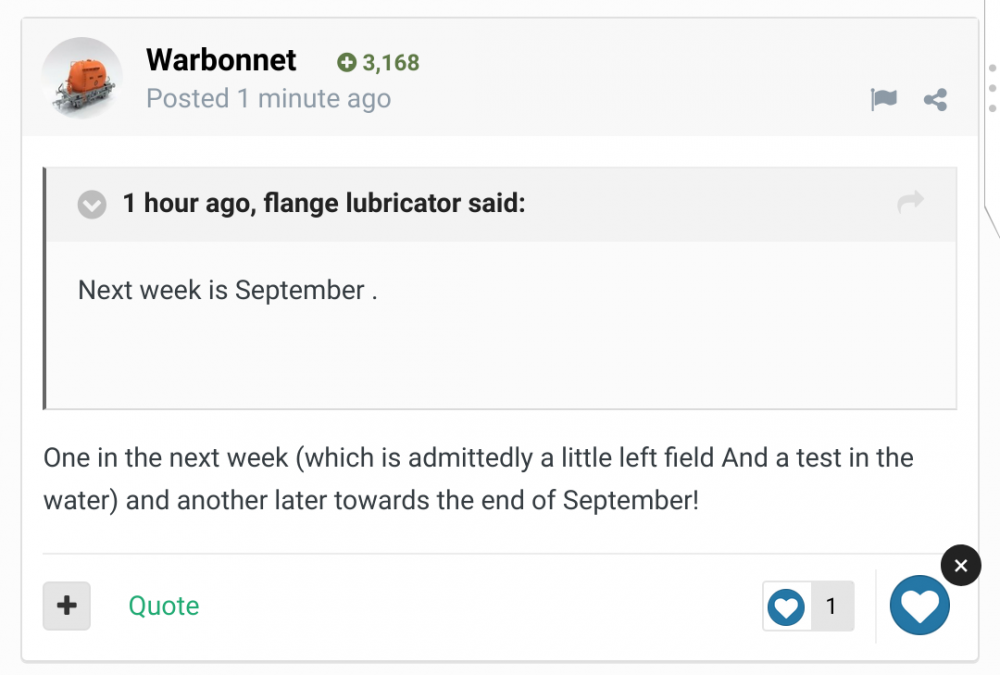Click the small heart reaction icon

[787, 606]
